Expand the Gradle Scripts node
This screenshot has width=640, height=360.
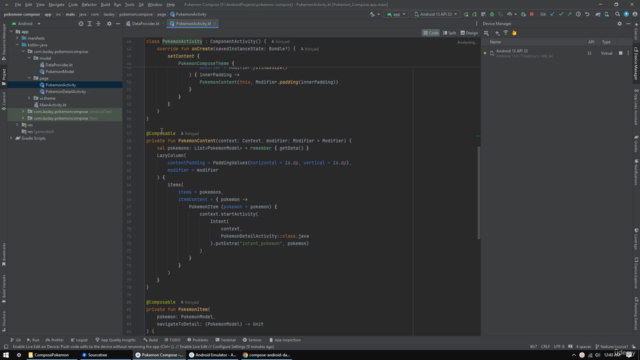(11, 138)
